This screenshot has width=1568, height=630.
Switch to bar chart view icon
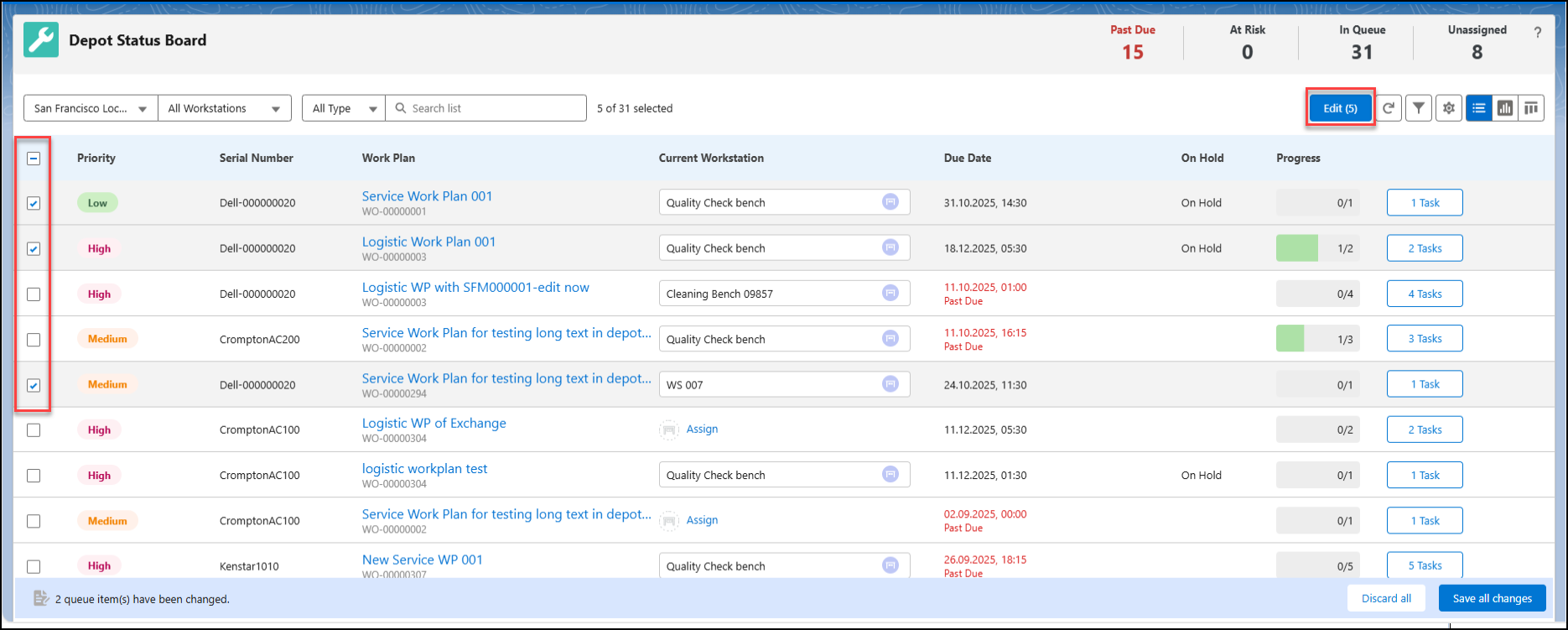point(1505,108)
